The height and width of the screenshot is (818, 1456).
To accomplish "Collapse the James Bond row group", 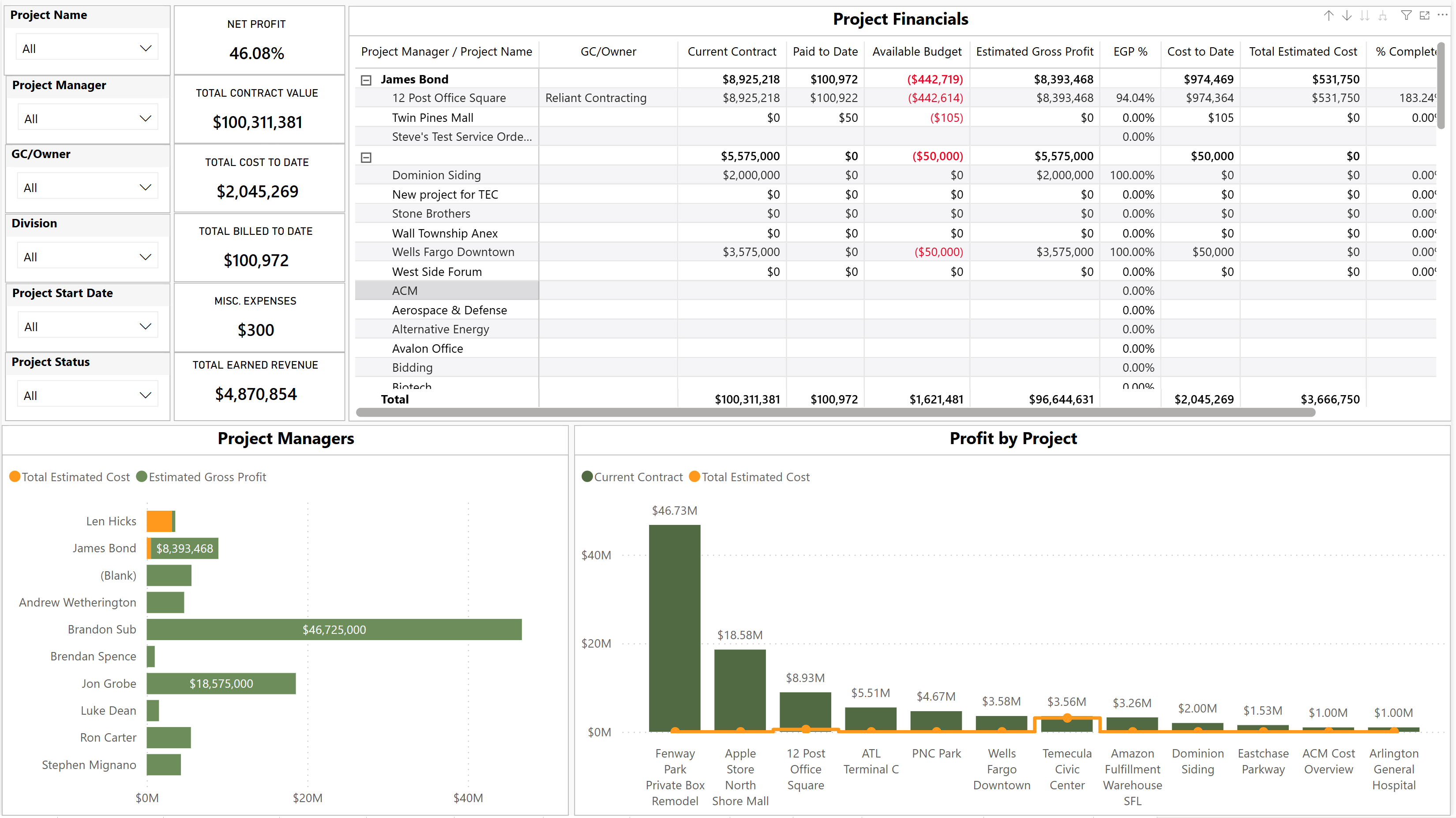I will point(366,80).
